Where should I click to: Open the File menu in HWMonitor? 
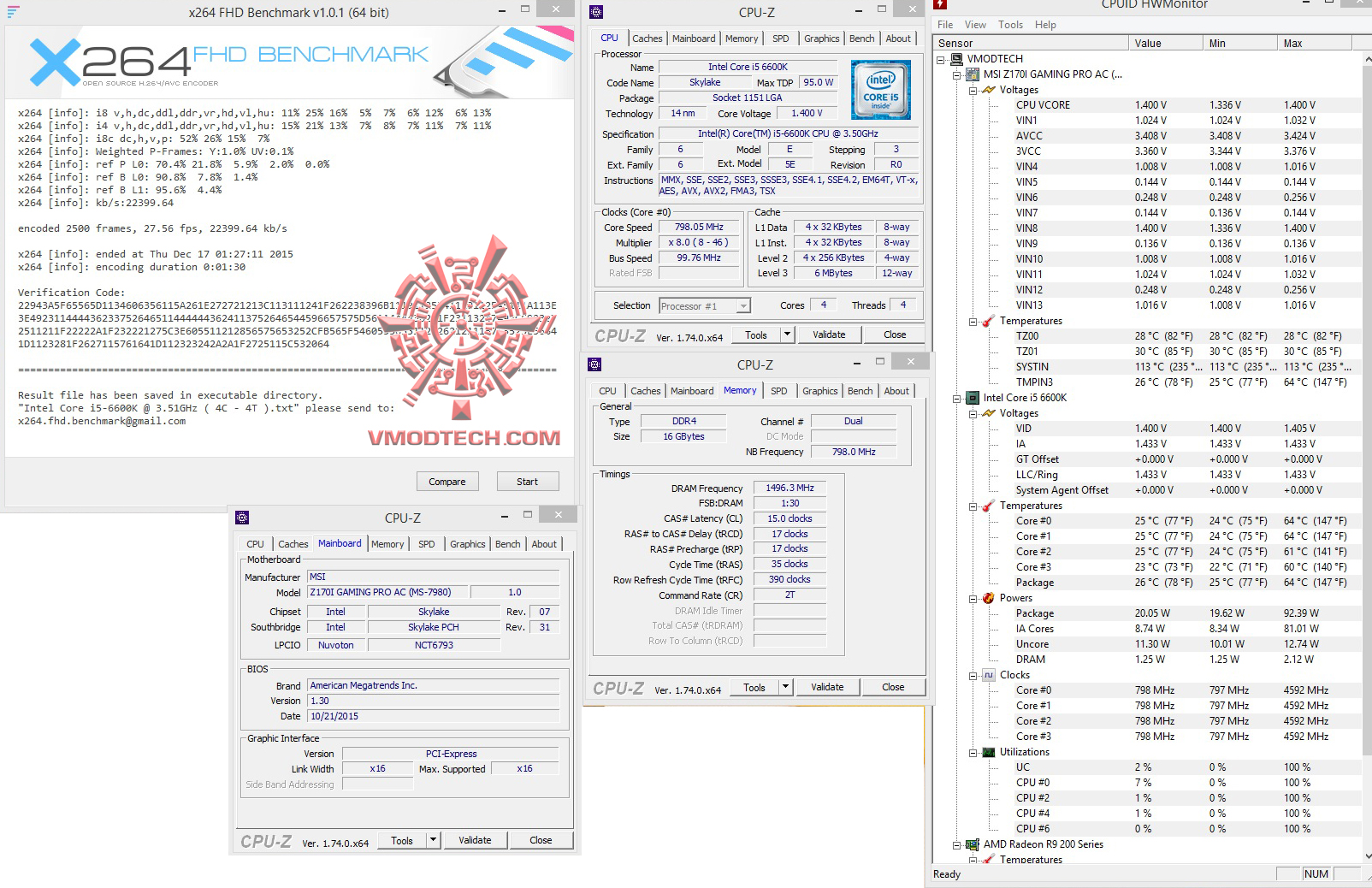[945, 25]
